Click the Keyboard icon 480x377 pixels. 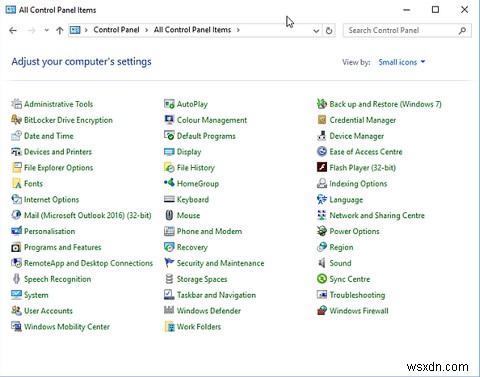169,200
